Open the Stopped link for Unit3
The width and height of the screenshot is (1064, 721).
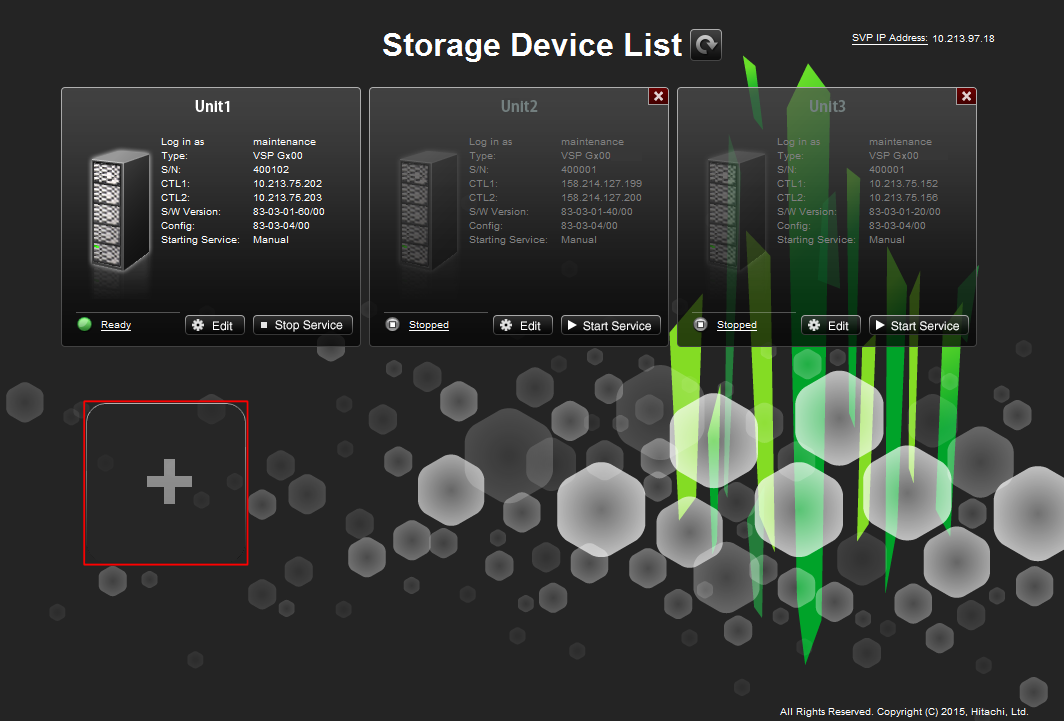[737, 325]
